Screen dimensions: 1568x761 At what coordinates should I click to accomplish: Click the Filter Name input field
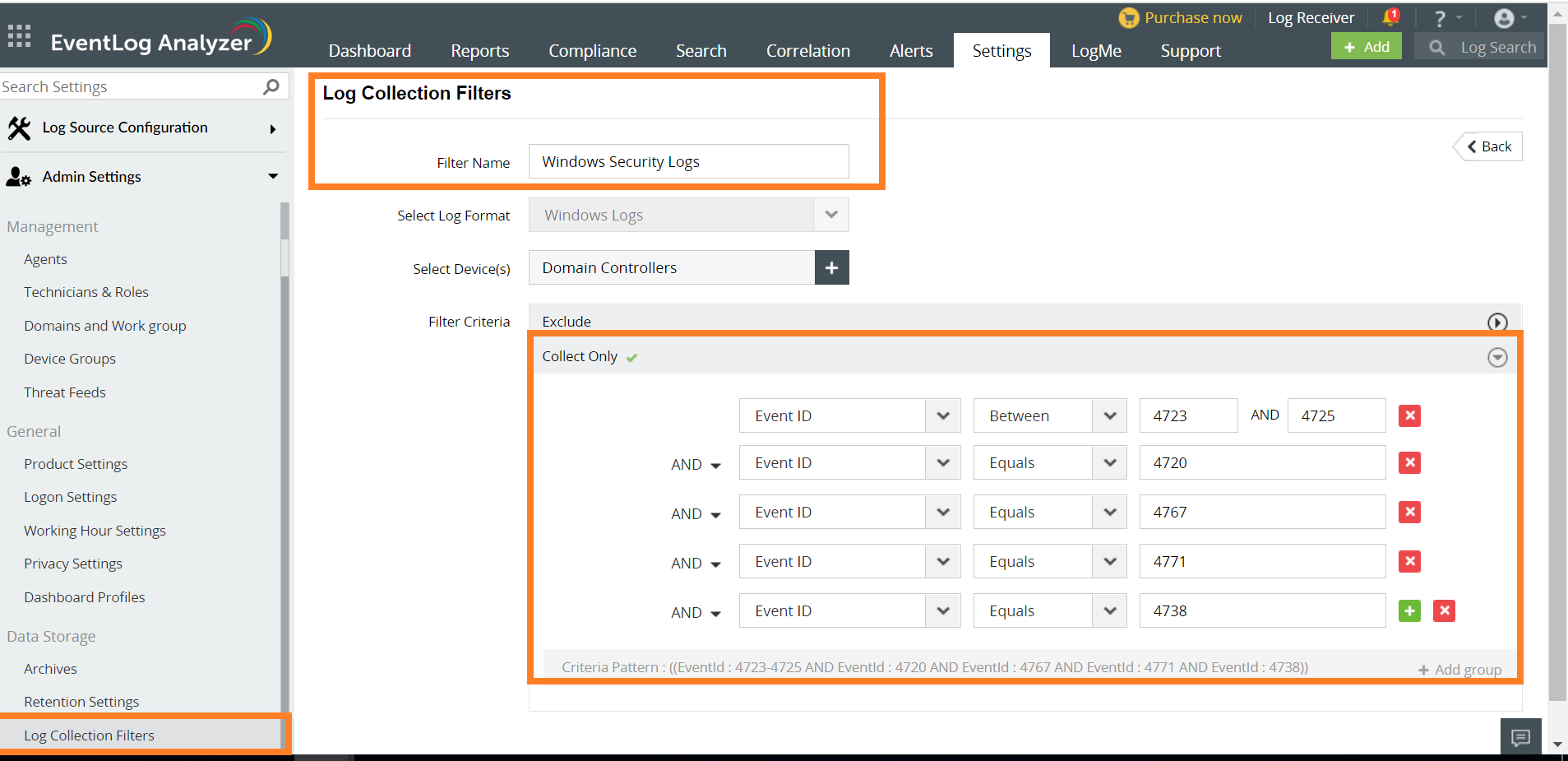[x=688, y=161]
